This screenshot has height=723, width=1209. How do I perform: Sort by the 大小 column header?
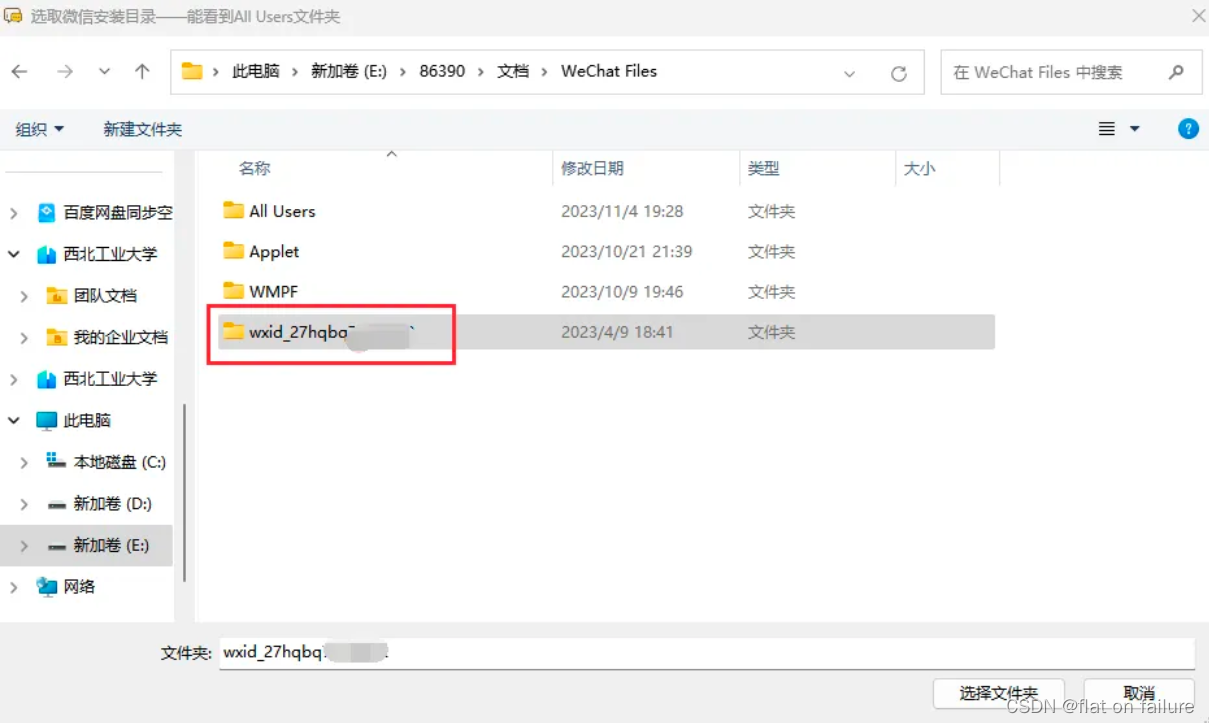pos(919,169)
